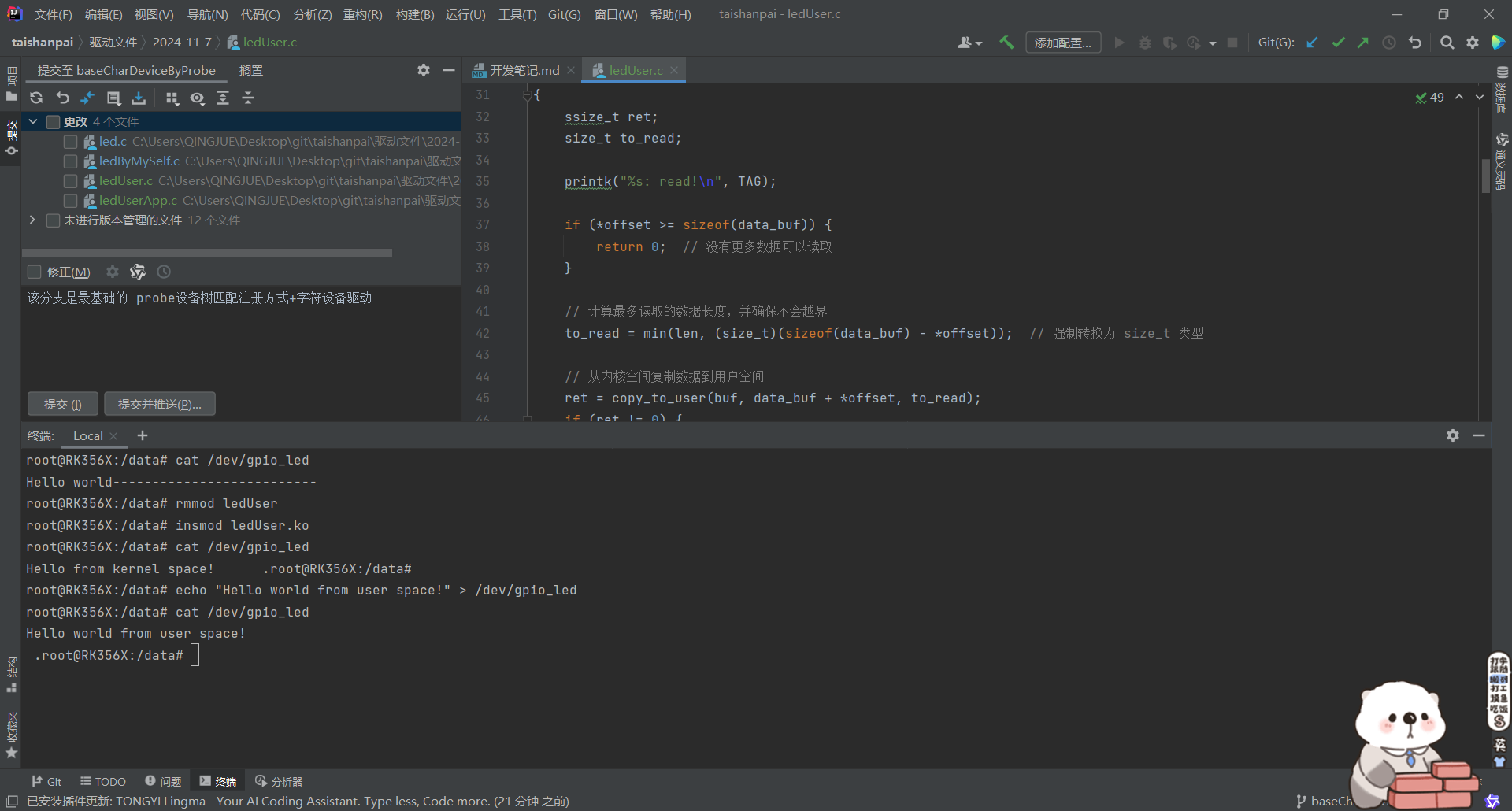Viewport: 1512px width, 811px height.
Task: Open search everywhere magnifier icon
Action: click(x=1447, y=43)
